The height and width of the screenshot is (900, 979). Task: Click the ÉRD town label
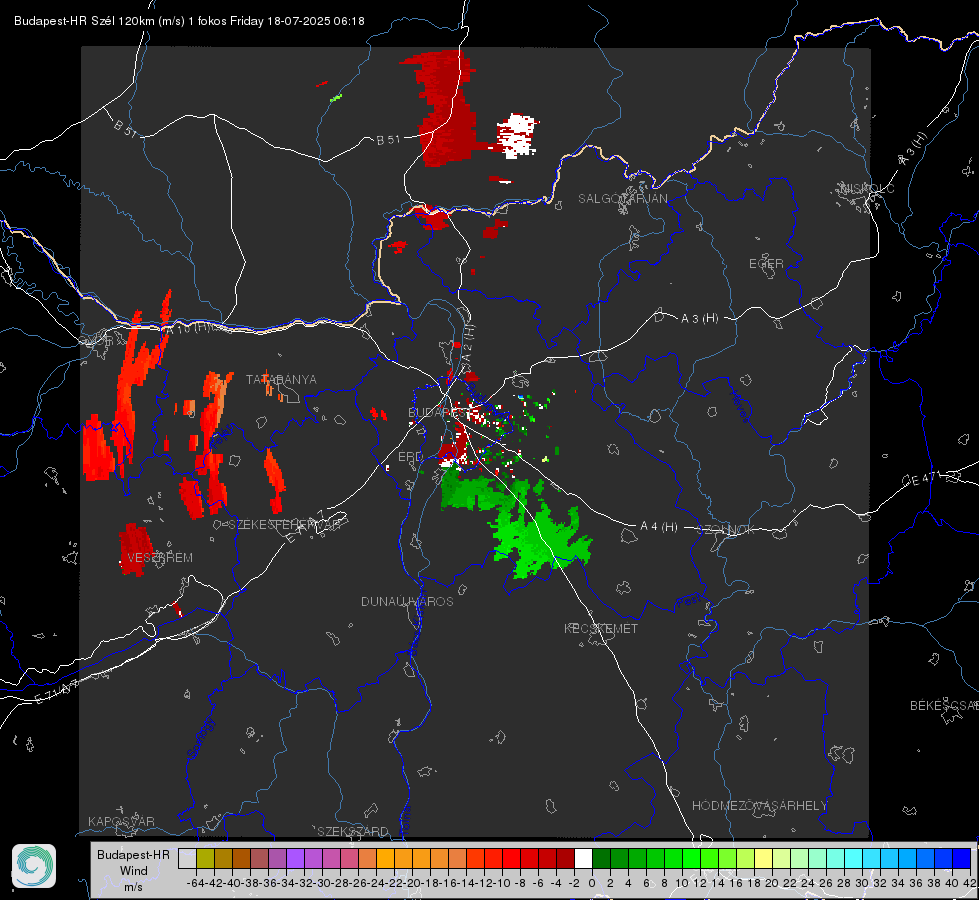(410, 457)
